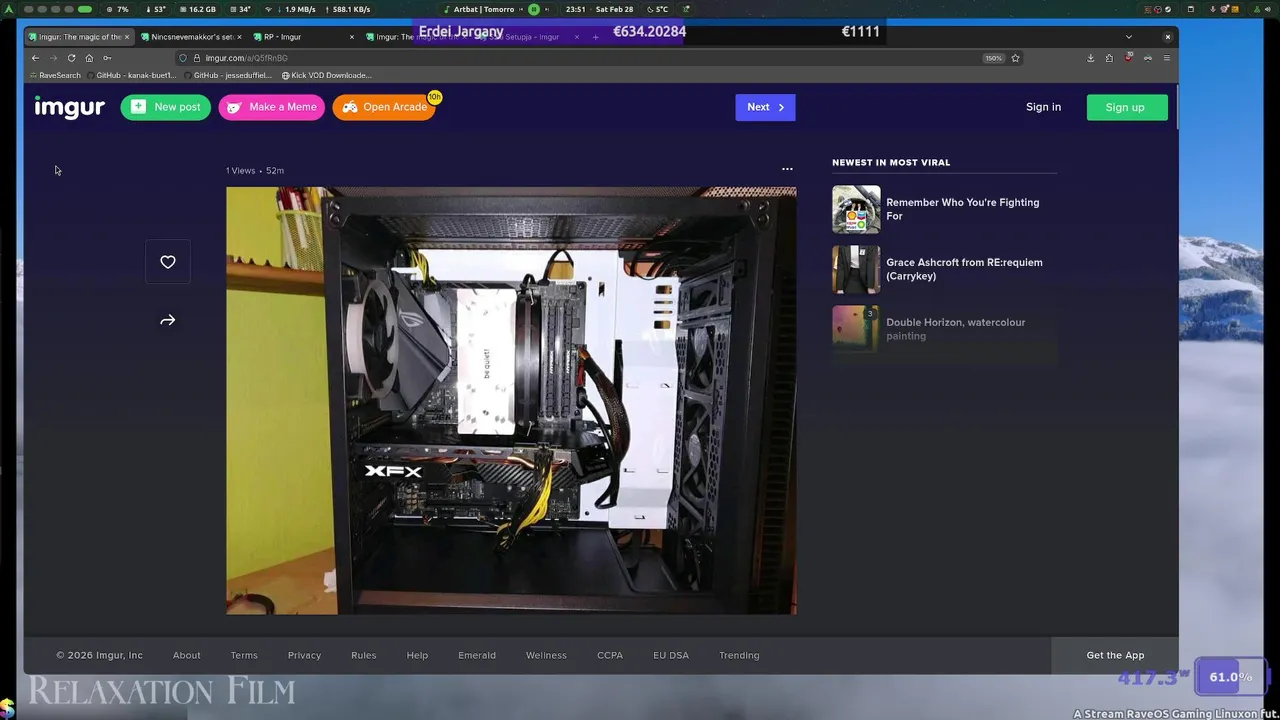The image size is (1280, 720).
Task: Open the Kick VOD Downloader bookmark
Action: (326, 75)
